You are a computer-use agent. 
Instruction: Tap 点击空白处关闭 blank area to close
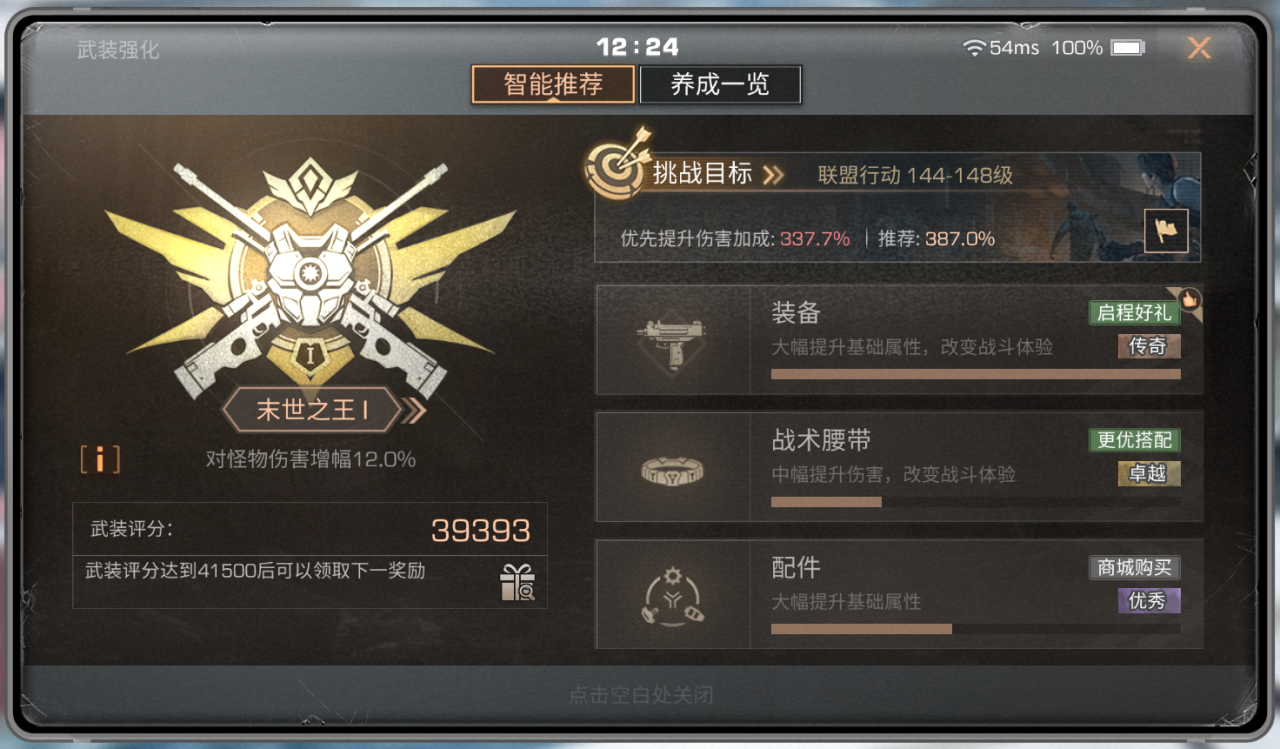coord(640,695)
